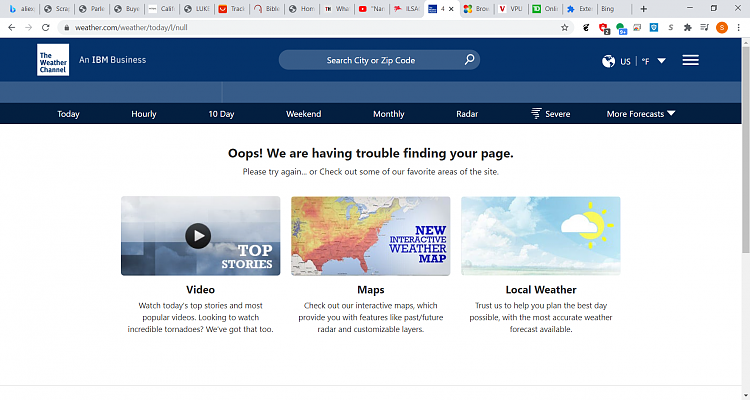Screen dimensions: 750x400
Task: Click the search magnifier icon
Action: point(469,60)
